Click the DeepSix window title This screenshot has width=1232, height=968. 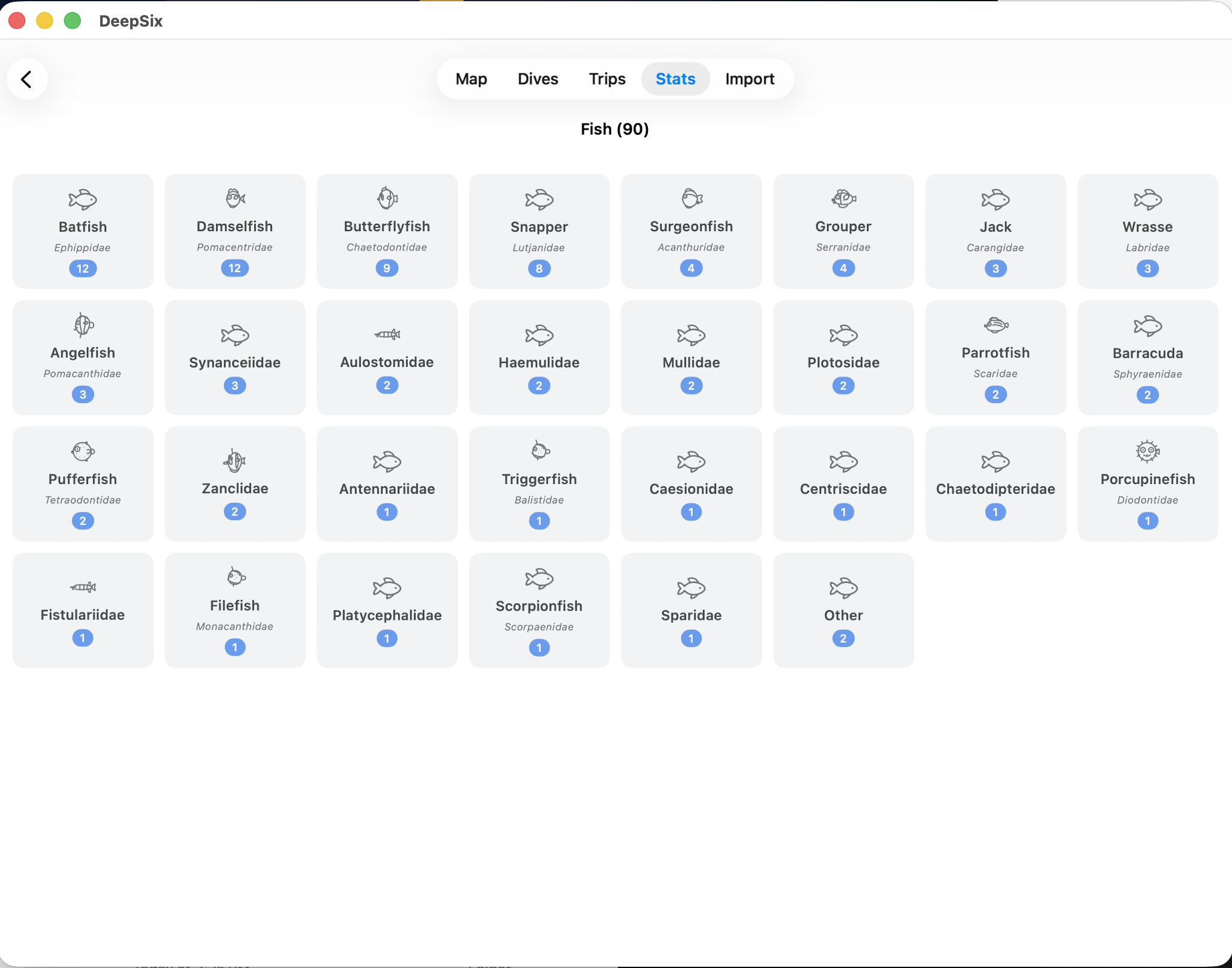[131, 21]
